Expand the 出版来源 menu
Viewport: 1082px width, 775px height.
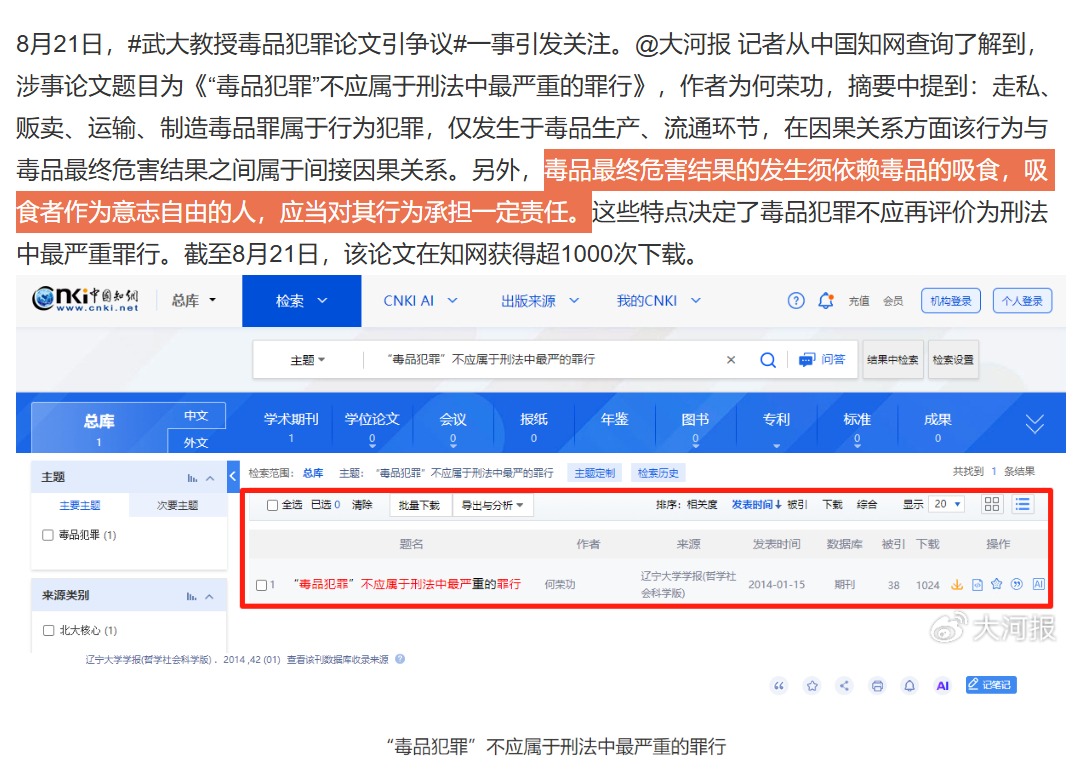[x=540, y=301]
